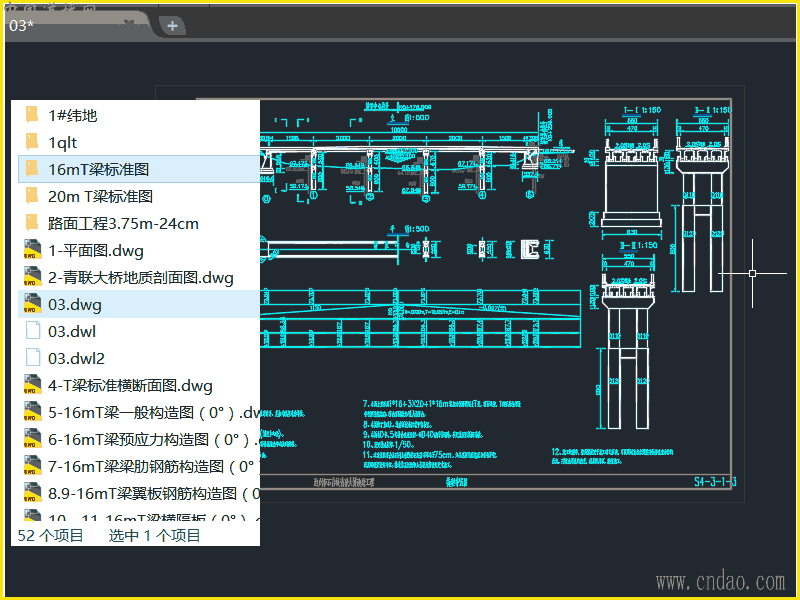Click the 03.dwl2 blank file icon
800x600 pixels.
pos(33,358)
